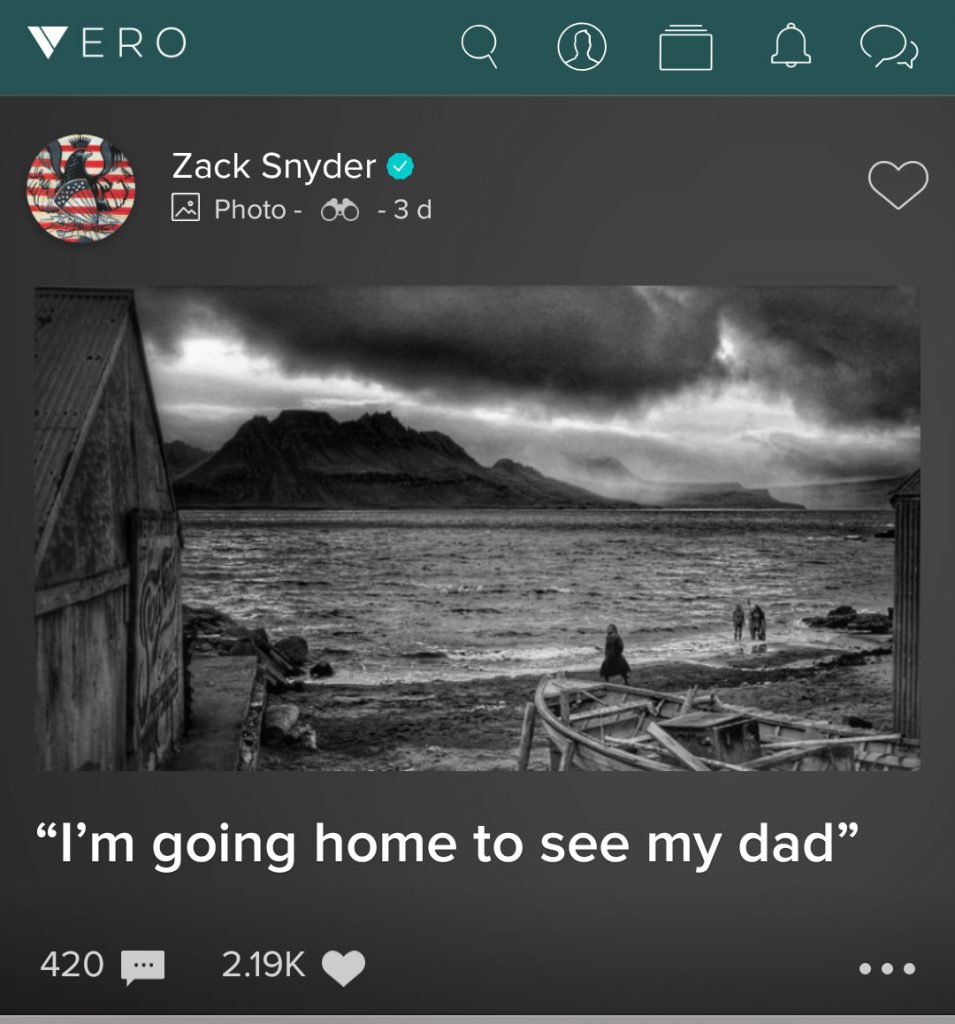The width and height of the screenshot is (955, 1024).
Task: Click the verified checkmark badge
Action: 400,167
